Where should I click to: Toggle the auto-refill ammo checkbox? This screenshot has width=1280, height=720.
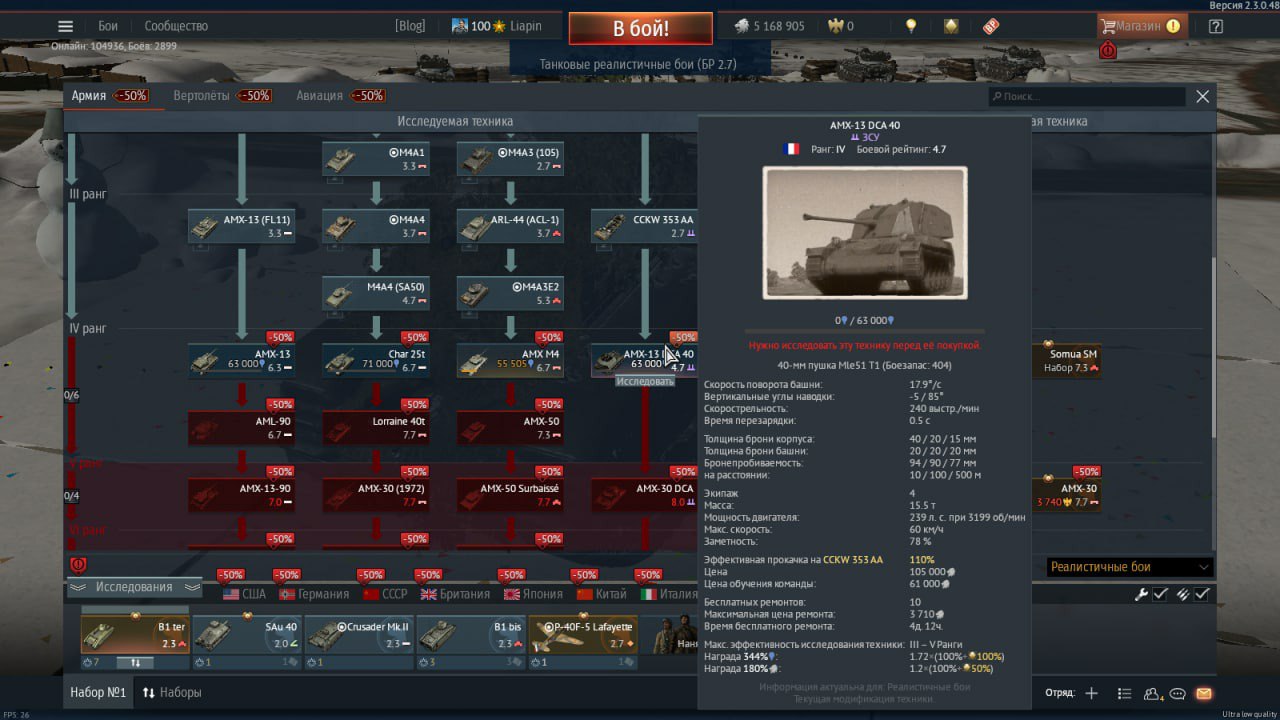(1202, 594)
